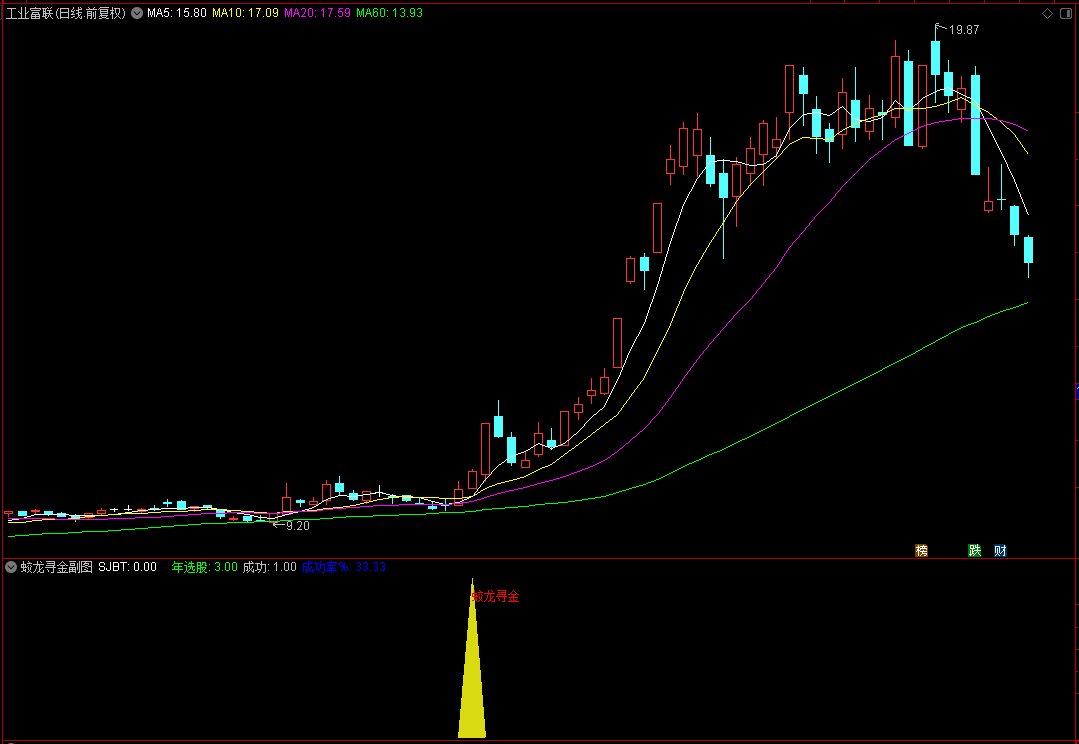Click the 19.87 high price marker
This screenshot has height=744, width=1079.
coord(963,30)
